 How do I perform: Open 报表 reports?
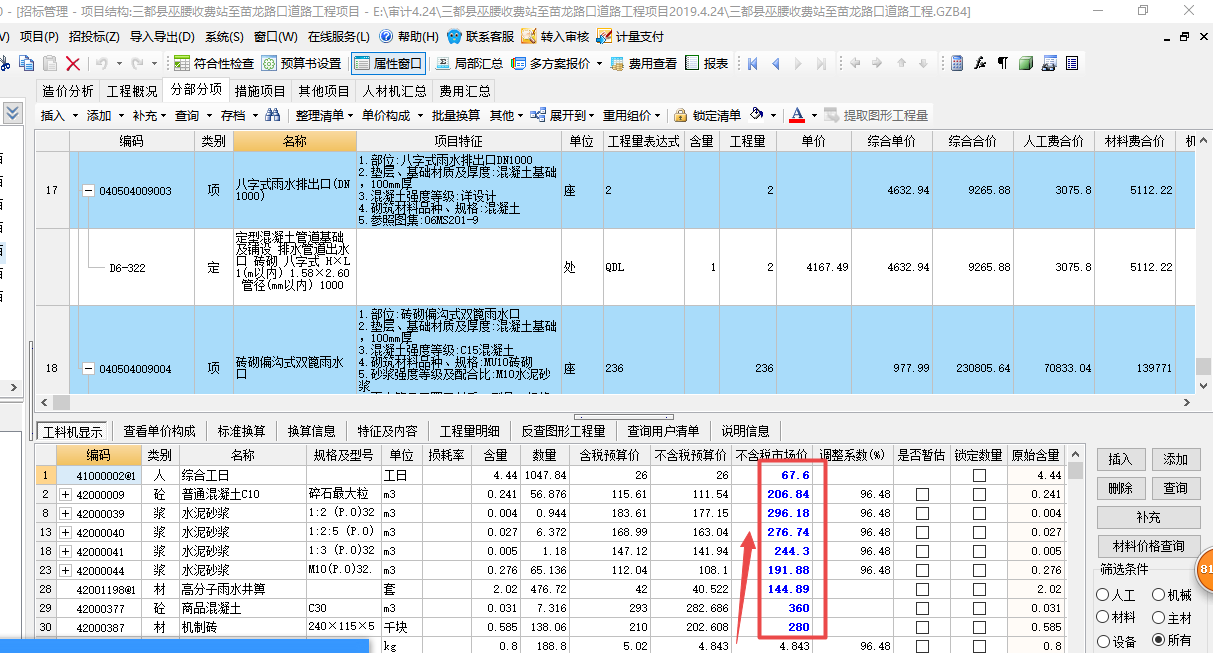coord(707,63)
